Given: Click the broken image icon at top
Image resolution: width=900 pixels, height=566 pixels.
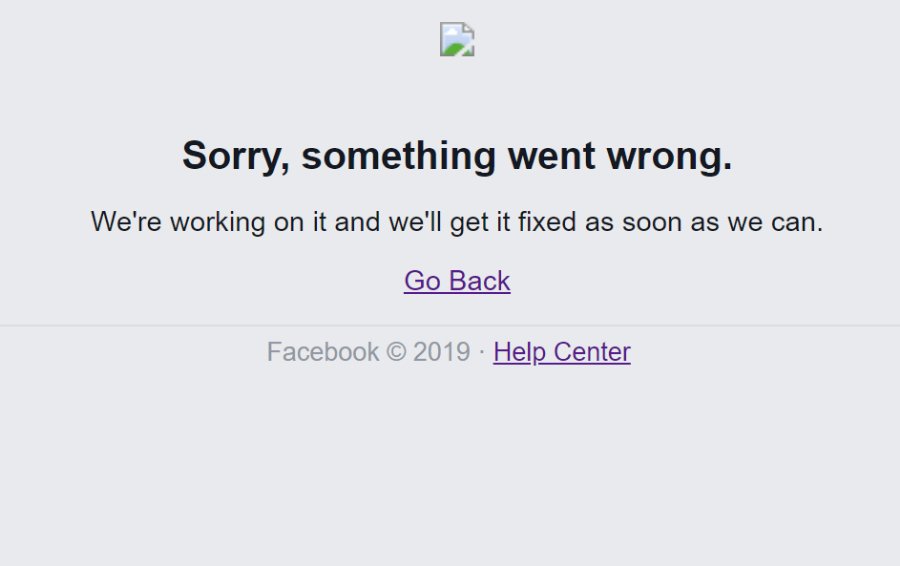Looking at the screenshot, I should [457, 39].
